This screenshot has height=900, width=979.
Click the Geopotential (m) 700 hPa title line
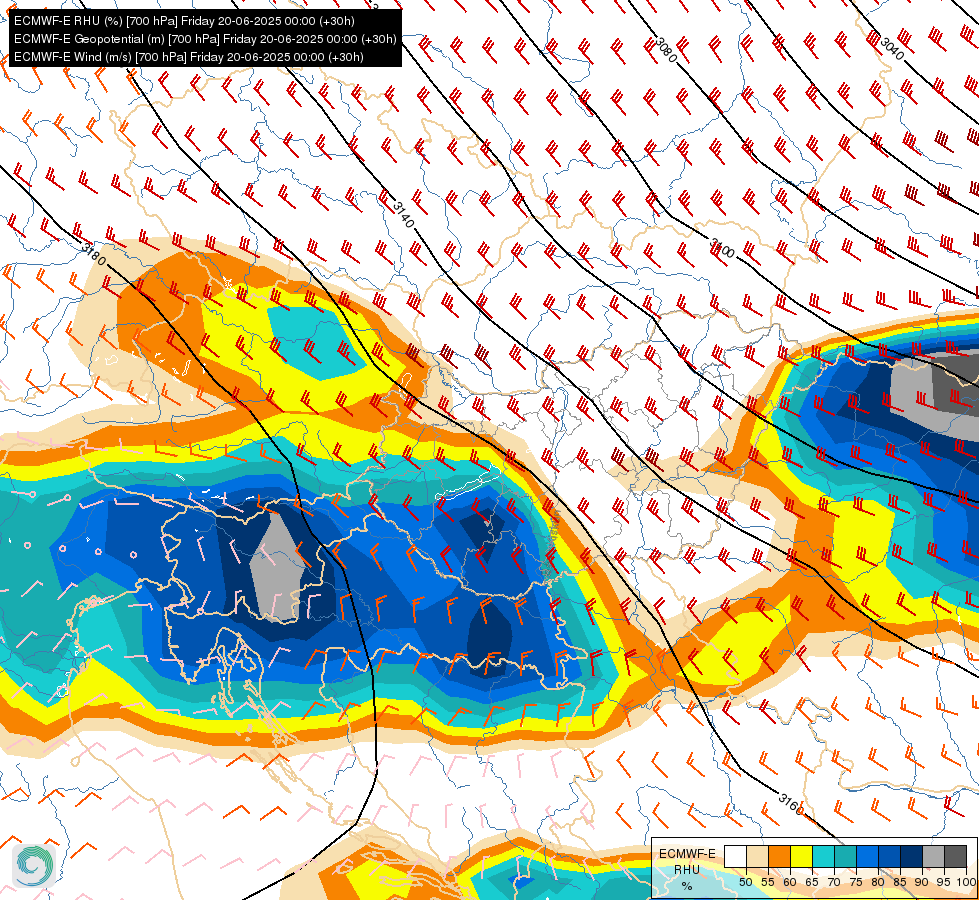tap(205, 39)
